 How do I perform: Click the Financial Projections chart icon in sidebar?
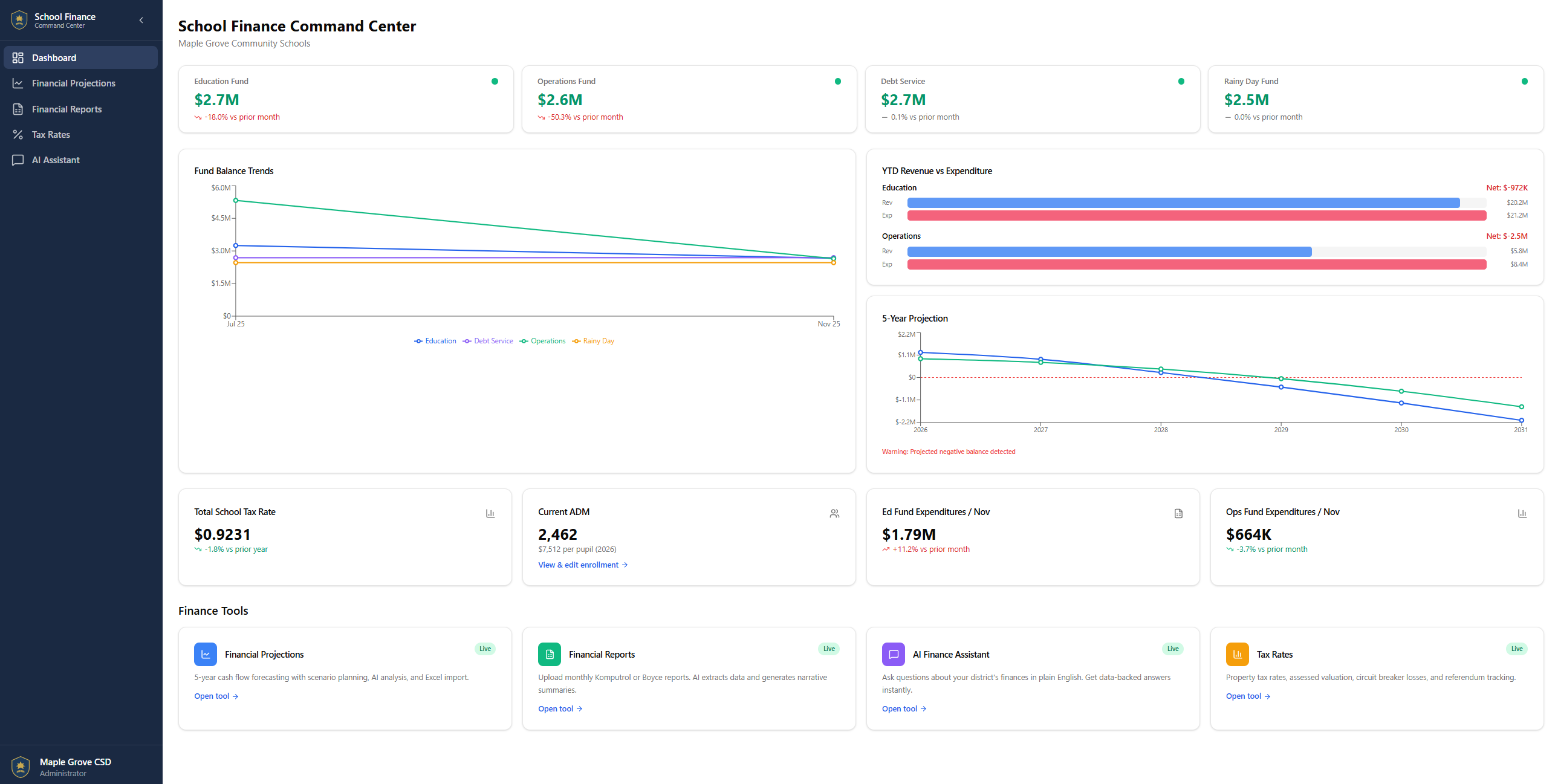click(x=18, y=83)
